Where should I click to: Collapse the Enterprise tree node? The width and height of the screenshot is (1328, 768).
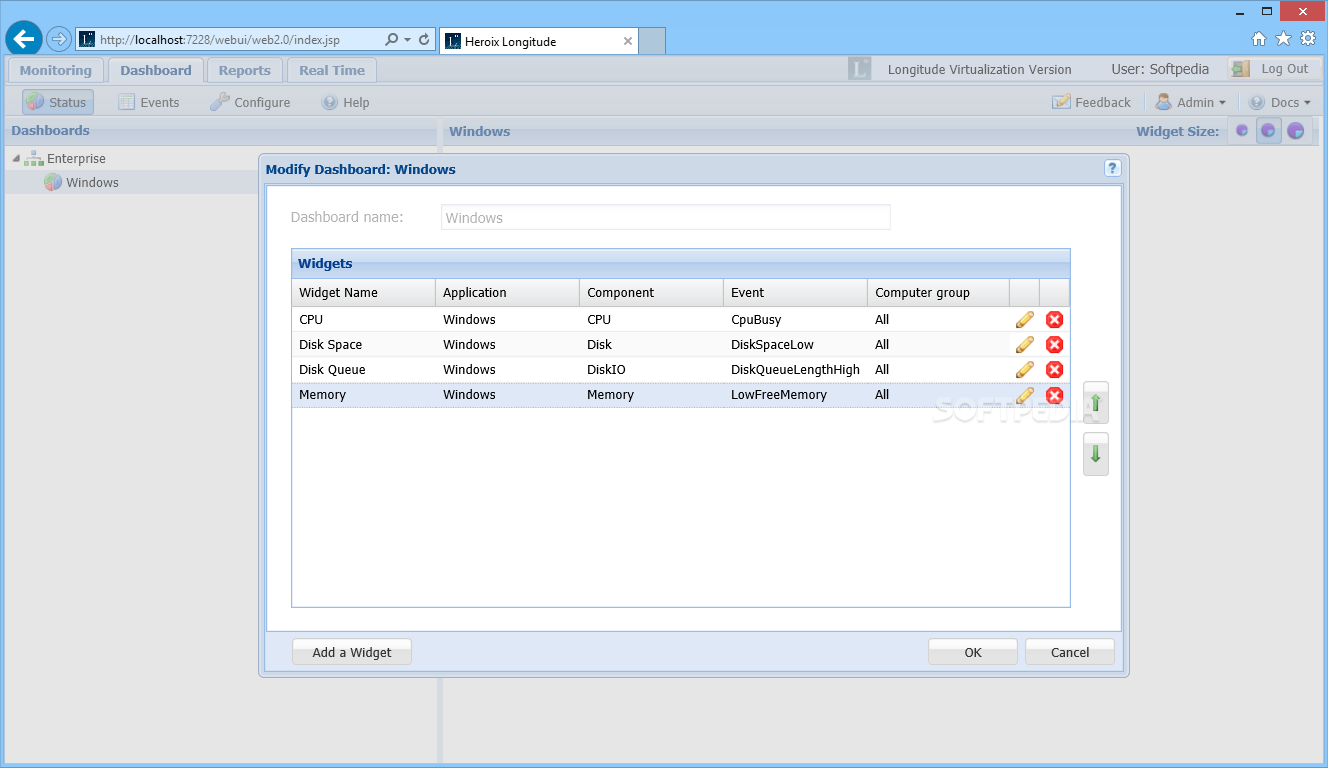16,159
